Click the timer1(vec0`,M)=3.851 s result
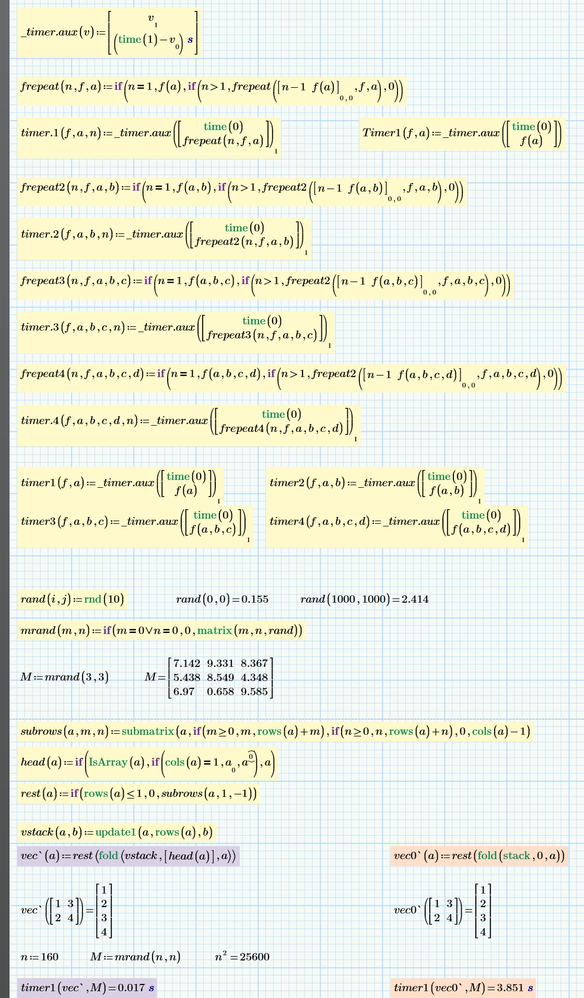The height and width of the screenshot is (998, 584). 464,988
